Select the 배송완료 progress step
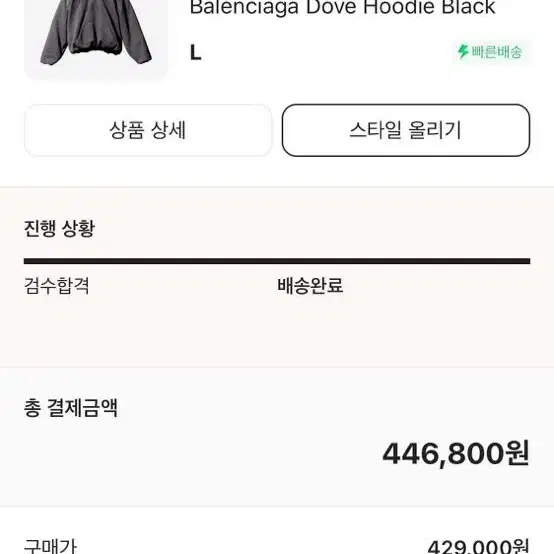The image size is (554, 554). point(310,285)
